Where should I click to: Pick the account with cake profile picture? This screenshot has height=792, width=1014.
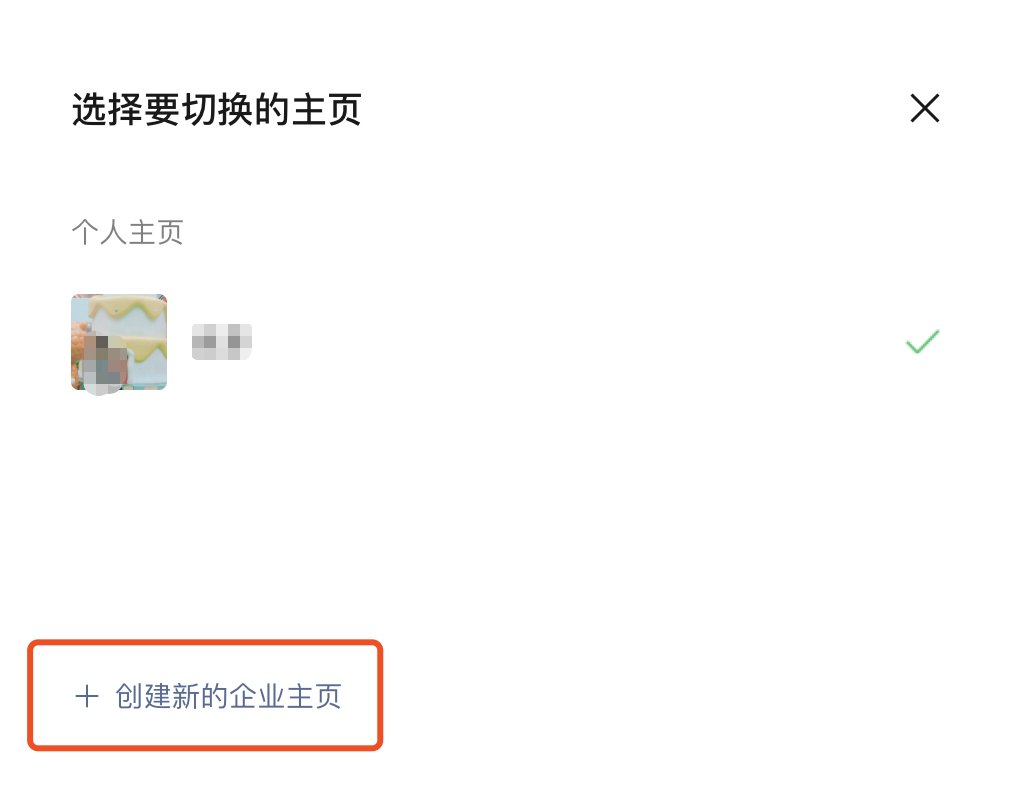point(506,342)
